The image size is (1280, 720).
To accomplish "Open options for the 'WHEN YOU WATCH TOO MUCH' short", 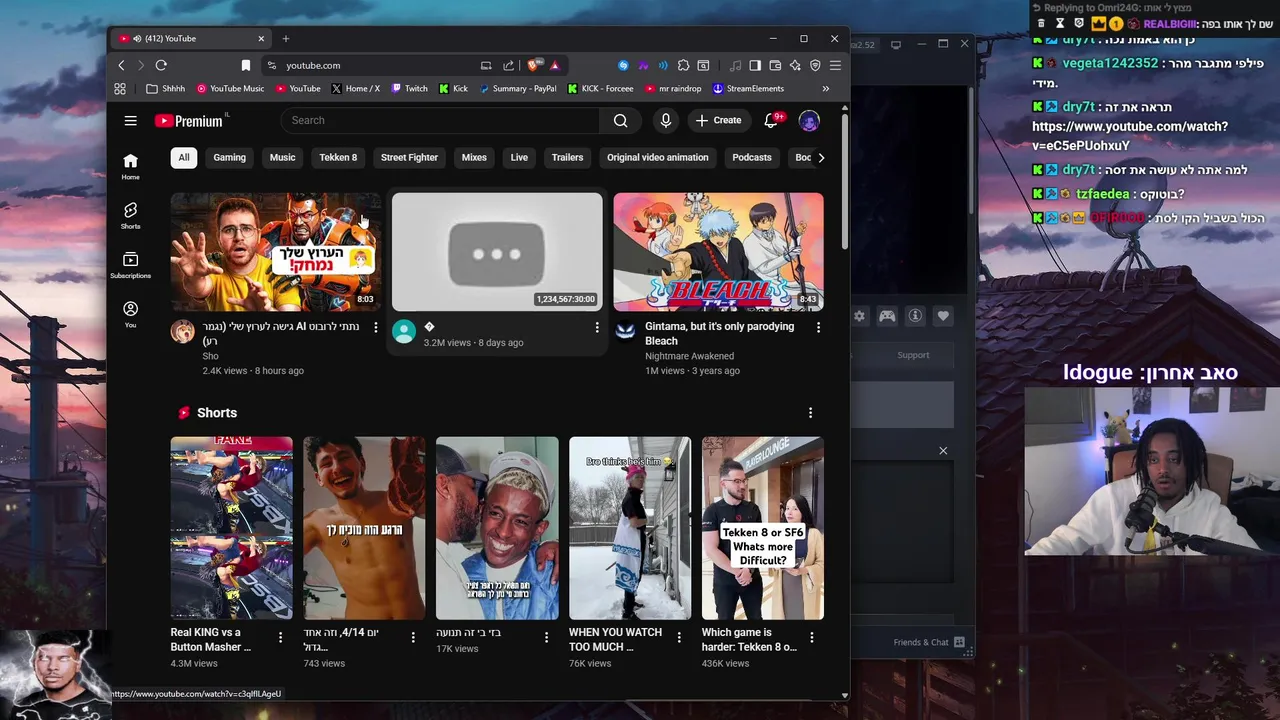I will pyautogui.click(x=679, y=637).
